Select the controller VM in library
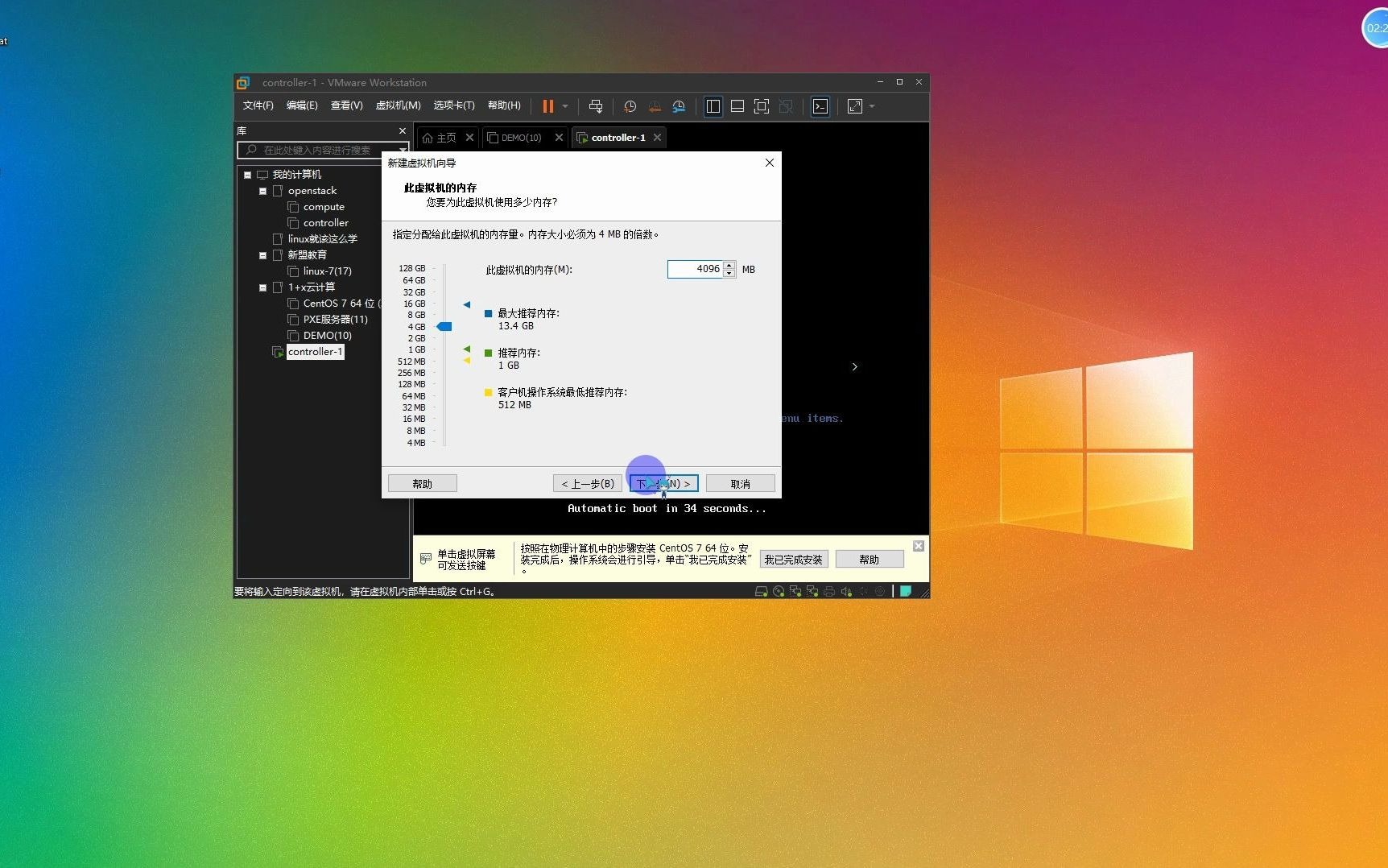Screen dimensions: 1388x868 pyautogui.click(x=326, y=223)
